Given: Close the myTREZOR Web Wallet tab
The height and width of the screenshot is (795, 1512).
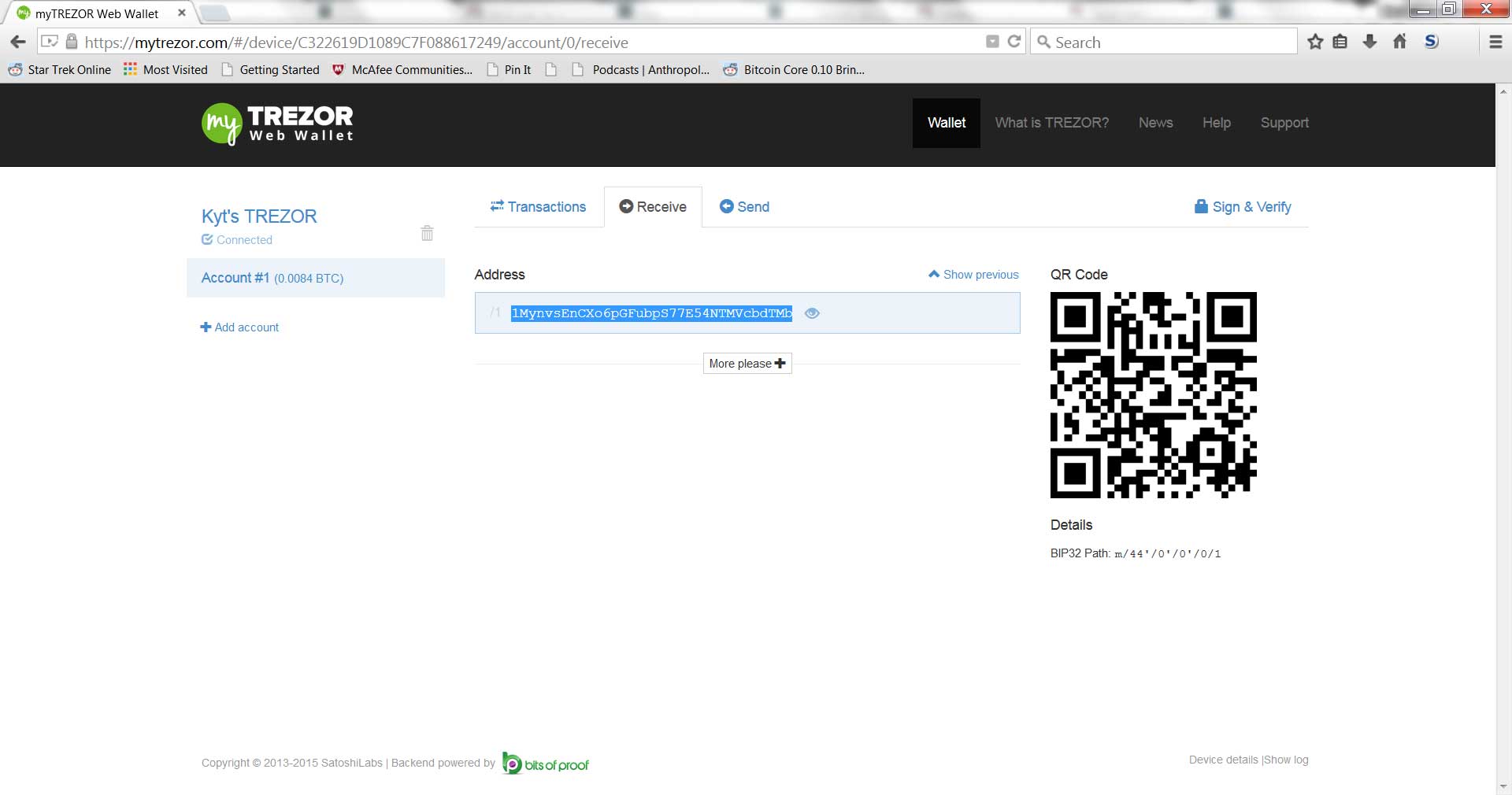Looking at the screenshot, I should [182, 13].
